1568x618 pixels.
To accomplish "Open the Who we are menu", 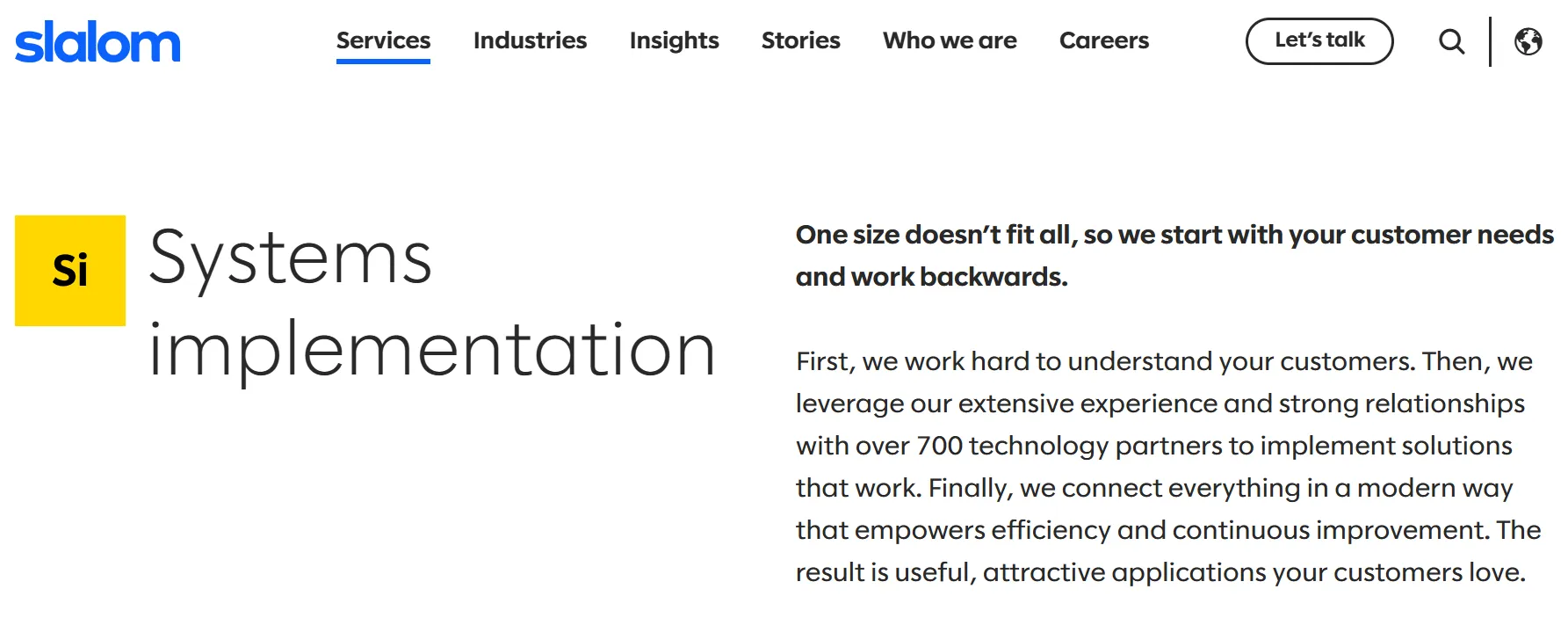I will coord(950,40).
